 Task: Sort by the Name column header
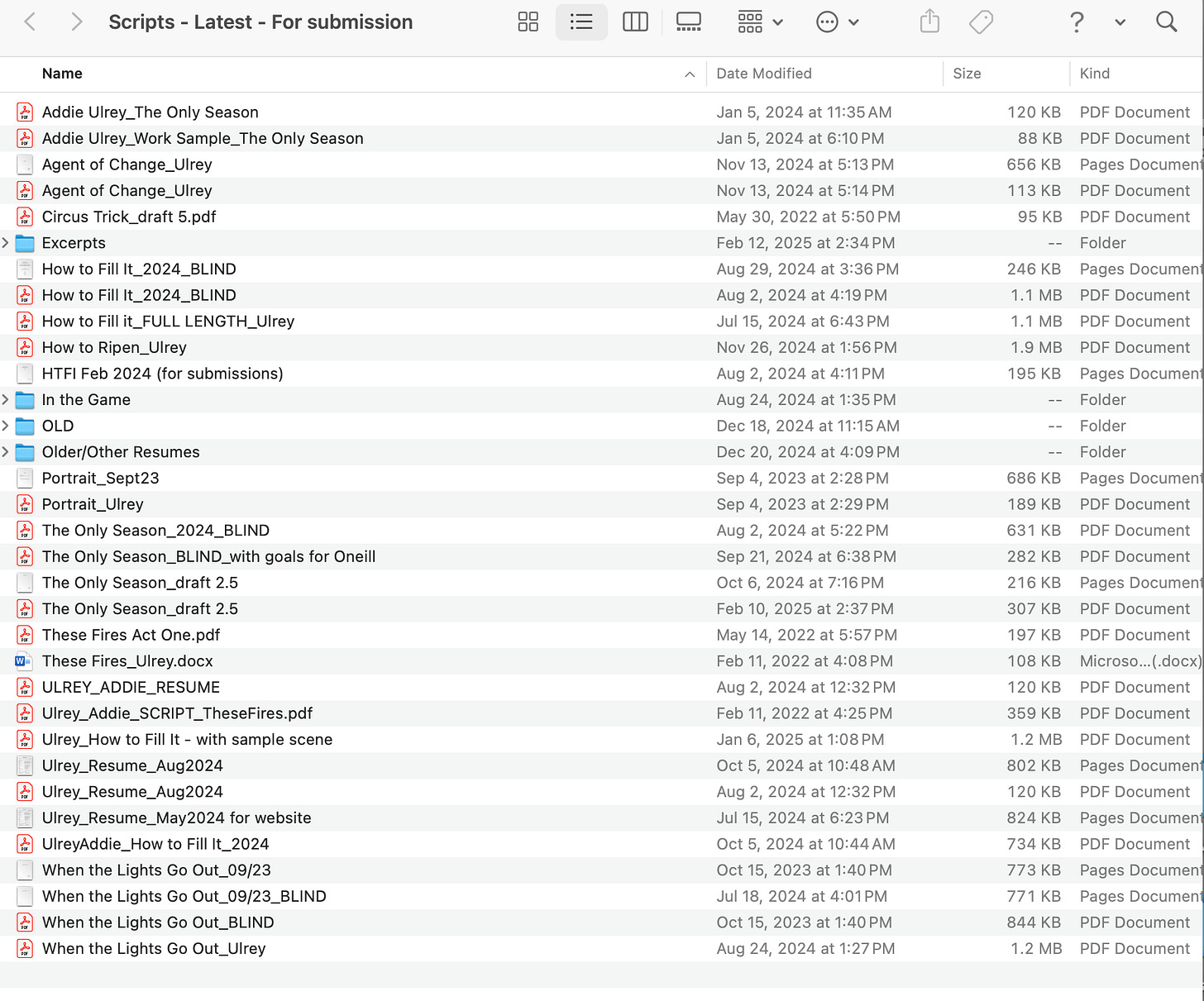pos(62,74)
